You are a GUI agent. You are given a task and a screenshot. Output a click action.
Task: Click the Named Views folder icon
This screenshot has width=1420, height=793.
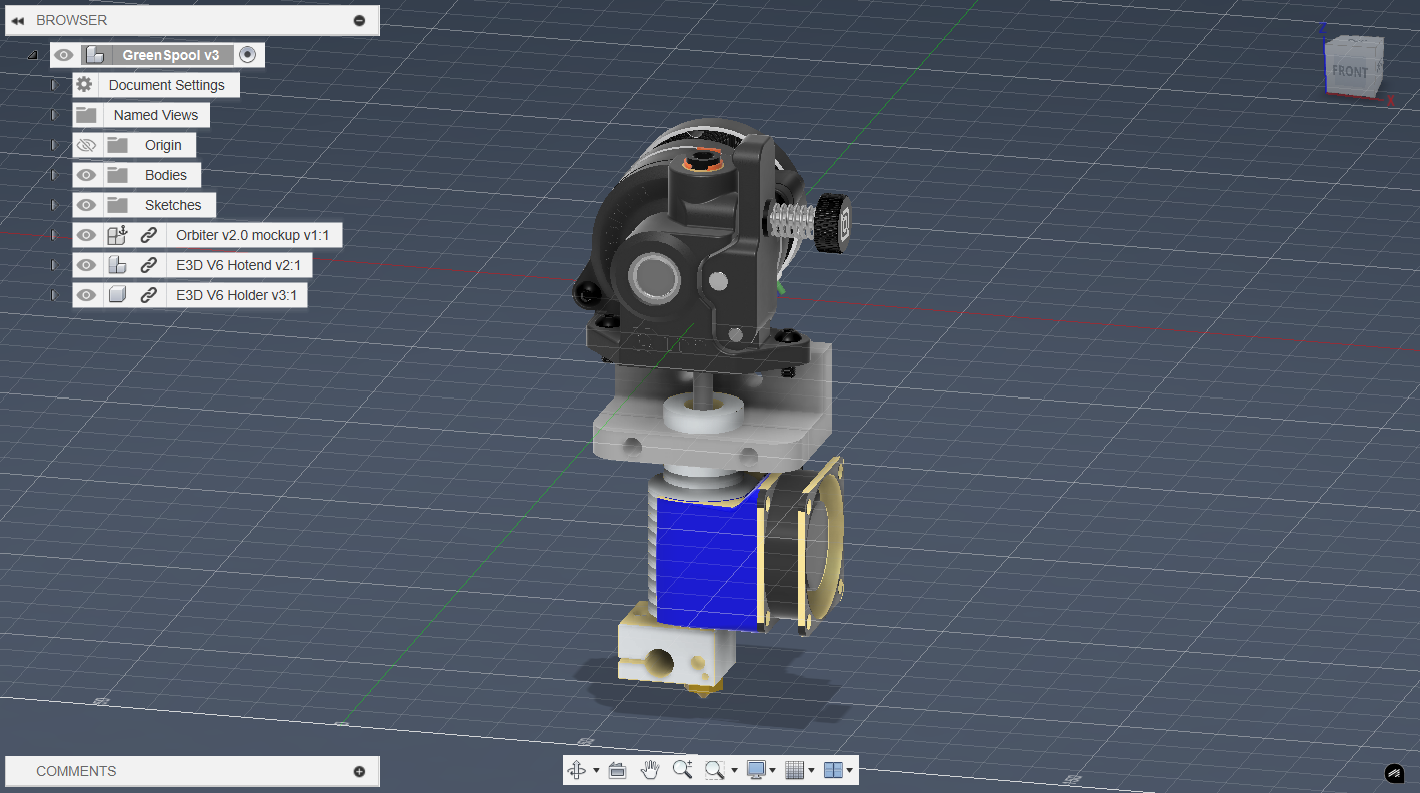pyautogui.click(x=86, y=115)
